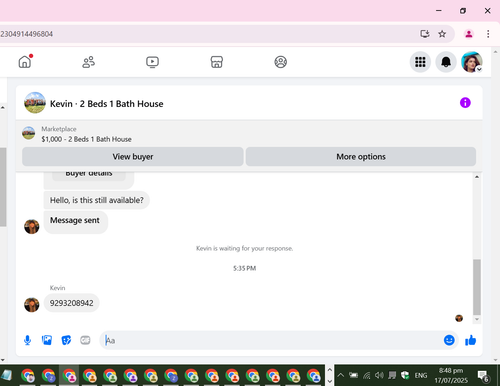Open the account profile picture menu
Image resolution: width=500 pixels, height=386 pixels.
pyautogui.click(x=471, y=62)
